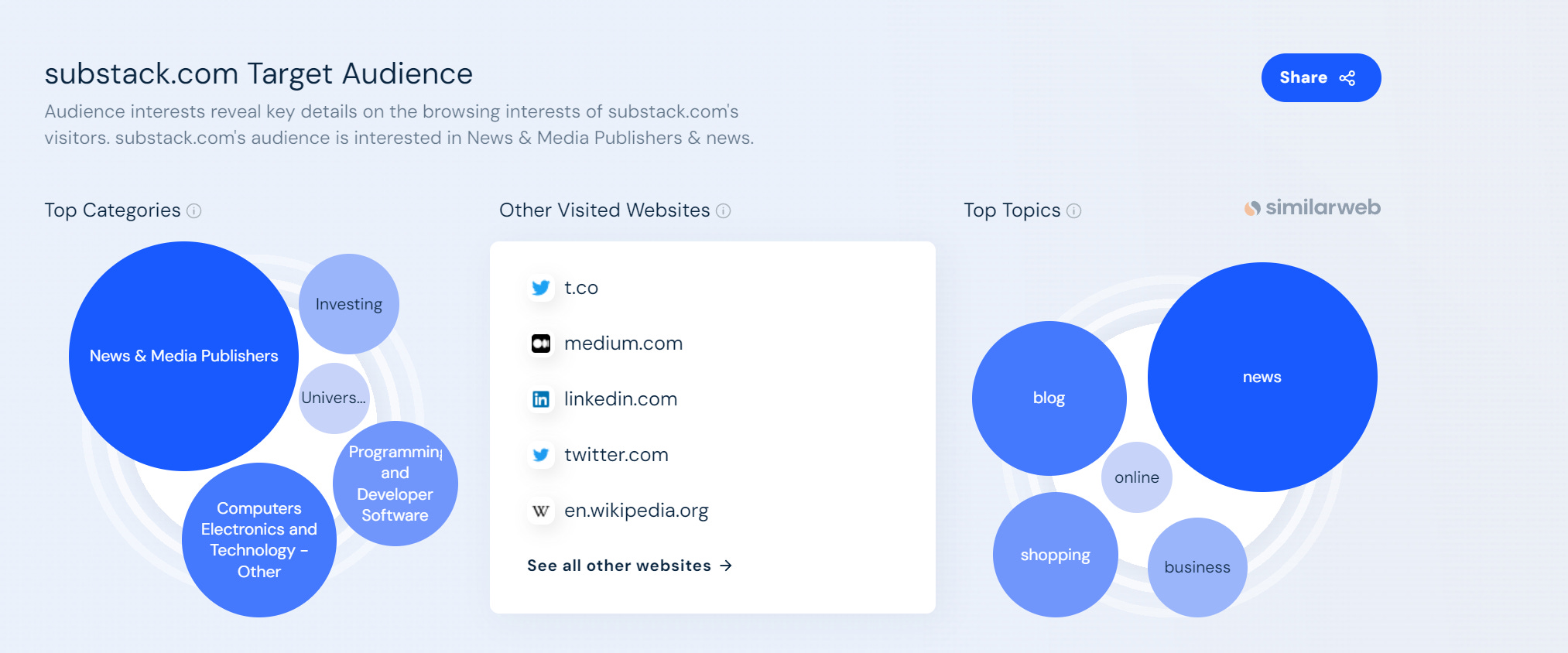Viewport: 1568px width, 653px height.
Task: Click the info icon next to Top Topics
Action: [x=1073, y=210]
